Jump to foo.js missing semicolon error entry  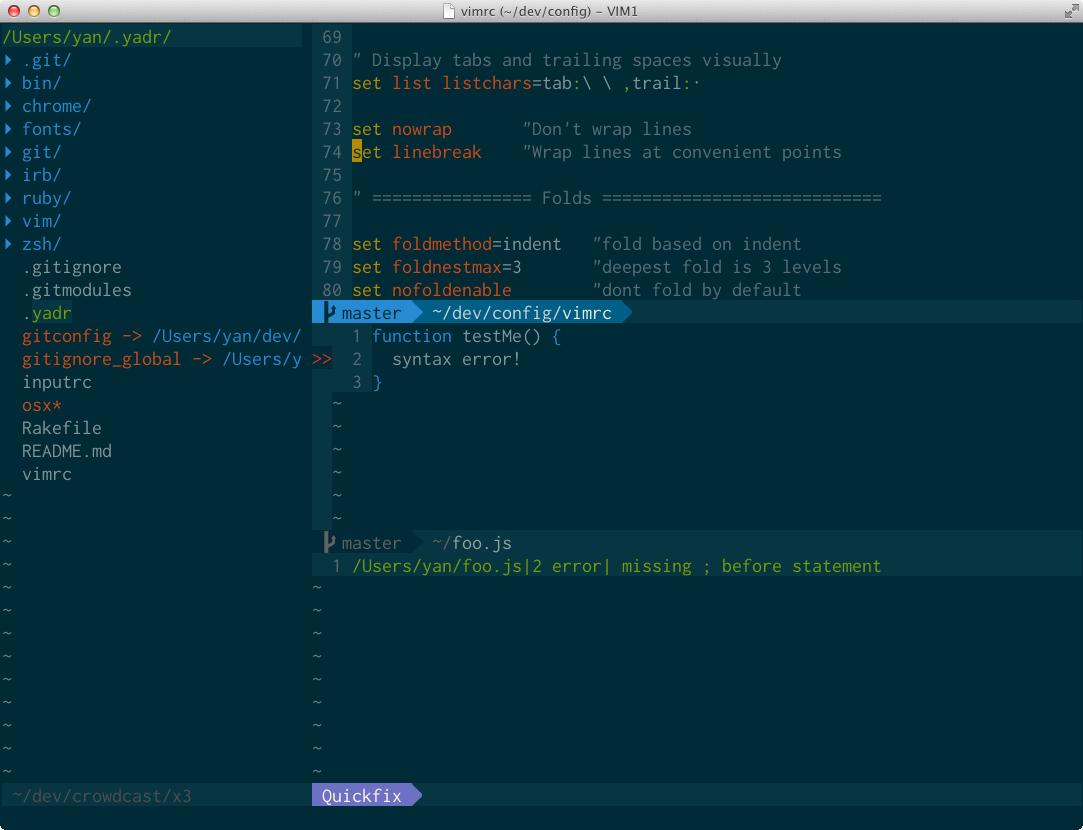(617, 566)
